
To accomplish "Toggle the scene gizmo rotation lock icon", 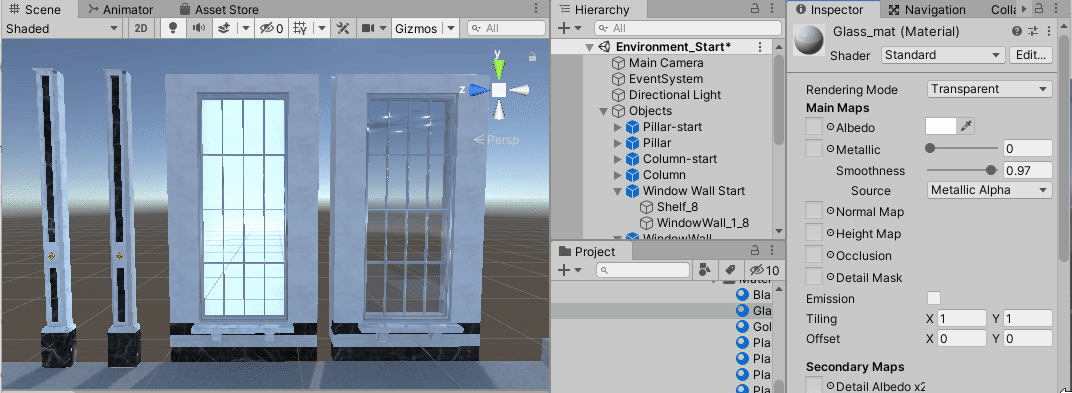I will click(x=532, y=57).
